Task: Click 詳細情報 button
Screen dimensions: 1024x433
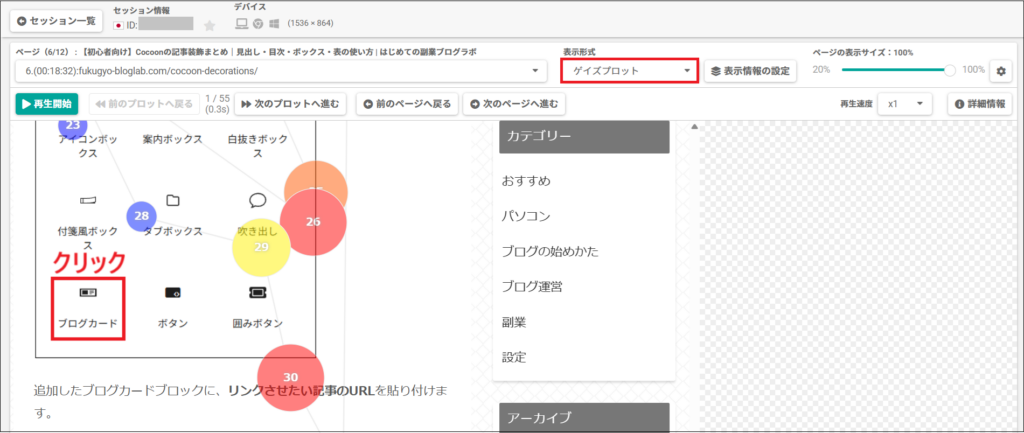Action: tap(980, 103)
